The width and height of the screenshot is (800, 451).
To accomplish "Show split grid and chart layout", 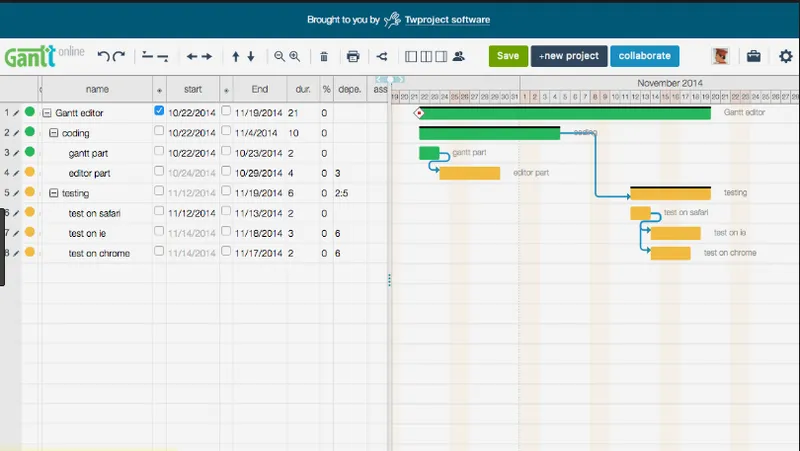I will coord(426,56).
